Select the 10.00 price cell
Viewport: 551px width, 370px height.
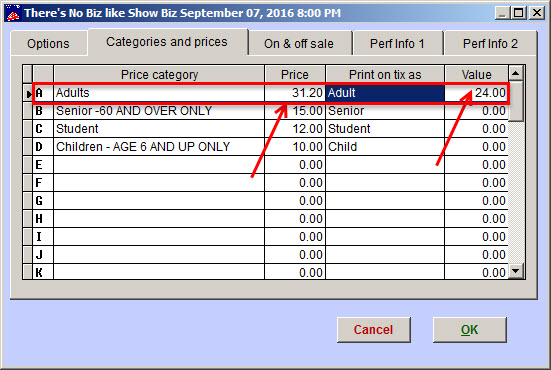[295, 147]
